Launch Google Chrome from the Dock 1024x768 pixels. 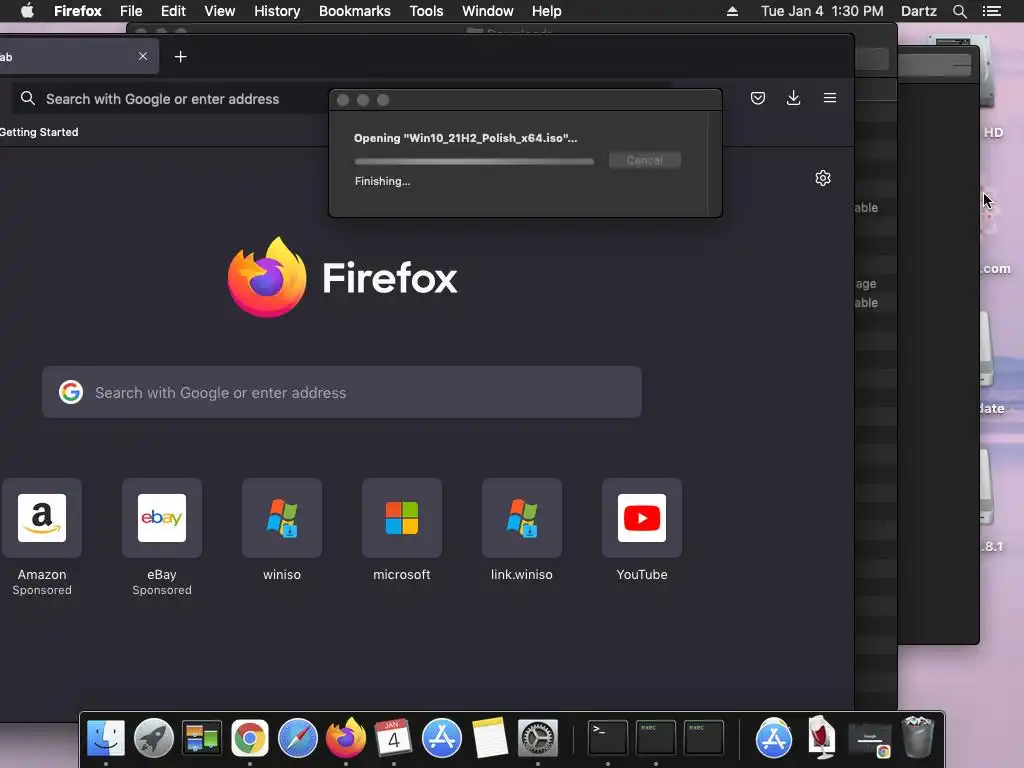(249, 738)
